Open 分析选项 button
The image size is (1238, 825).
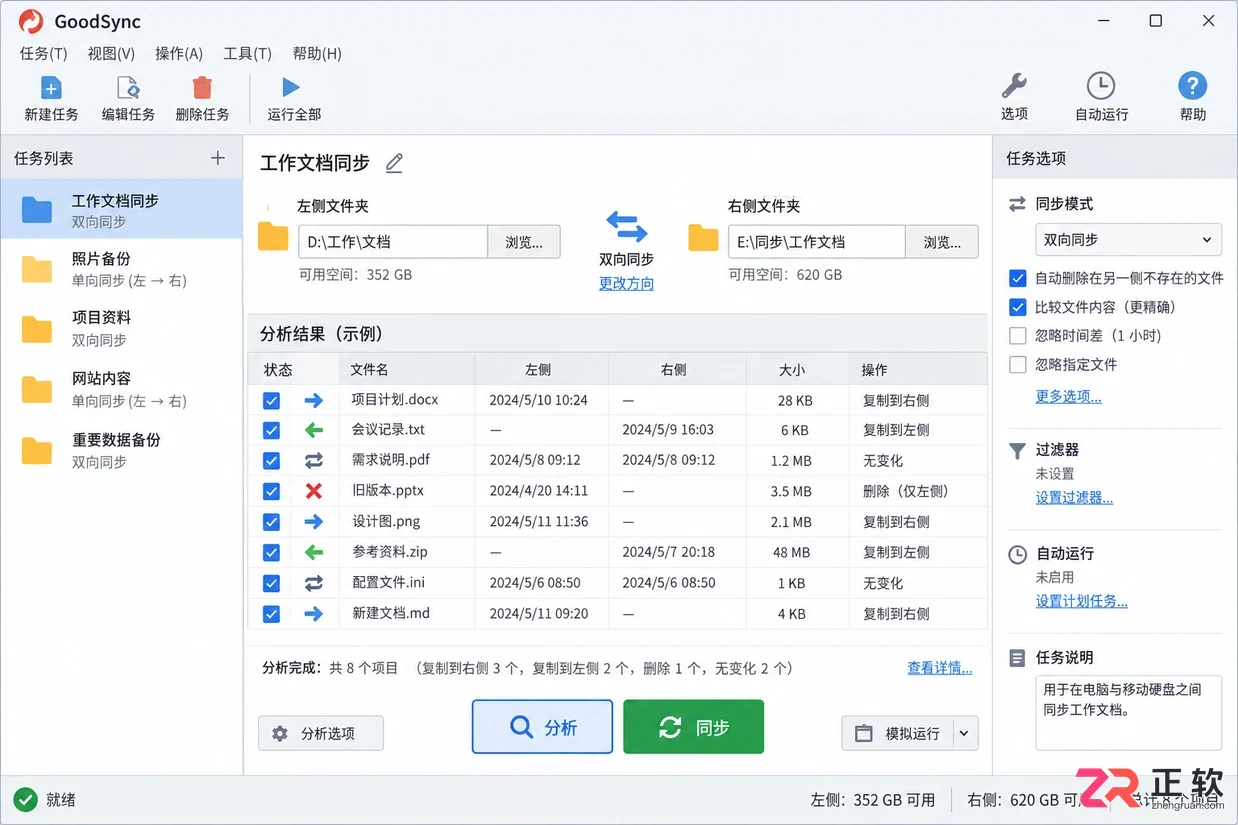(x=320, y=733)
